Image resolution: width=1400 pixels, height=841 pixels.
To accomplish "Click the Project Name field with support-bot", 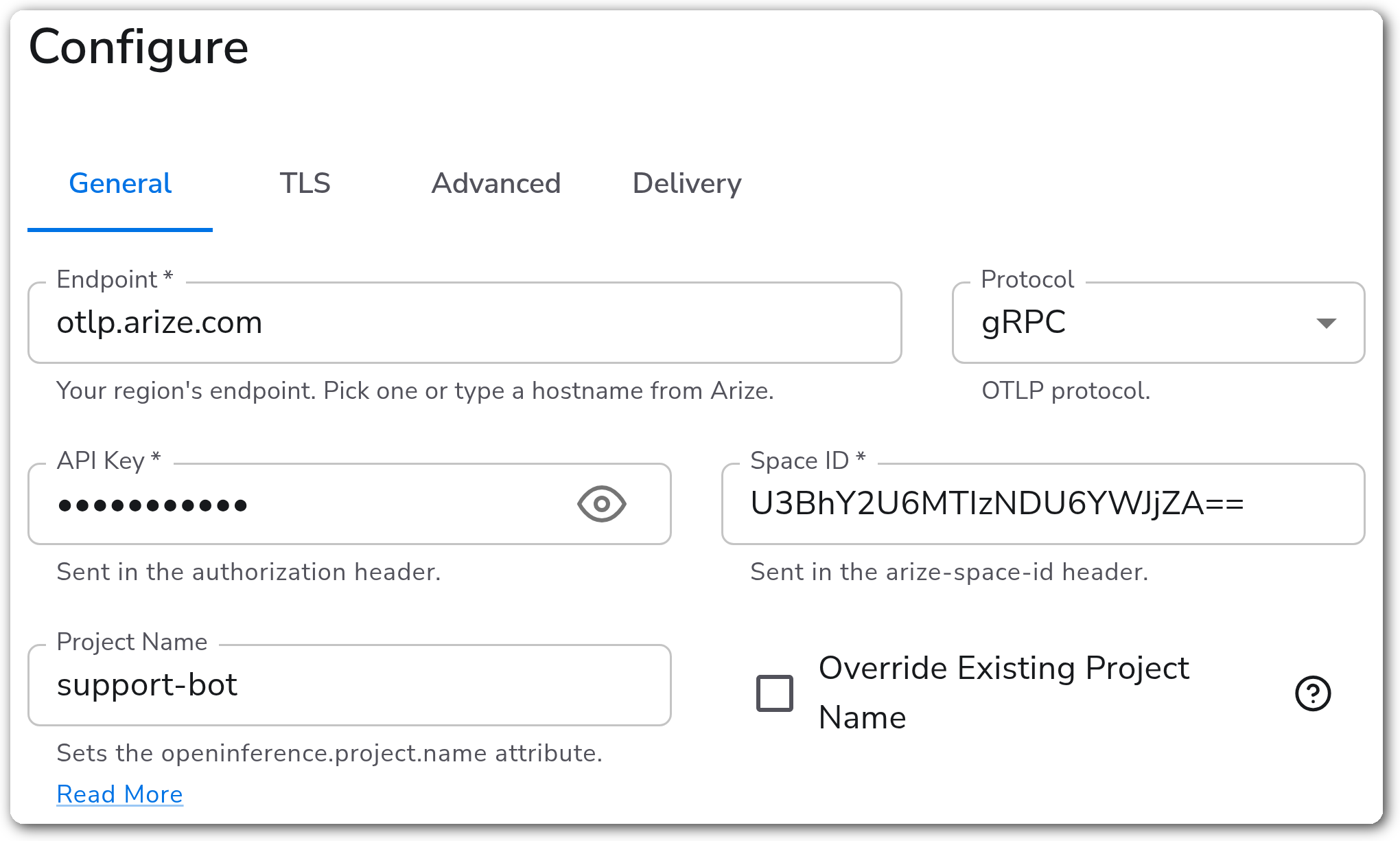I will point(349,685).
